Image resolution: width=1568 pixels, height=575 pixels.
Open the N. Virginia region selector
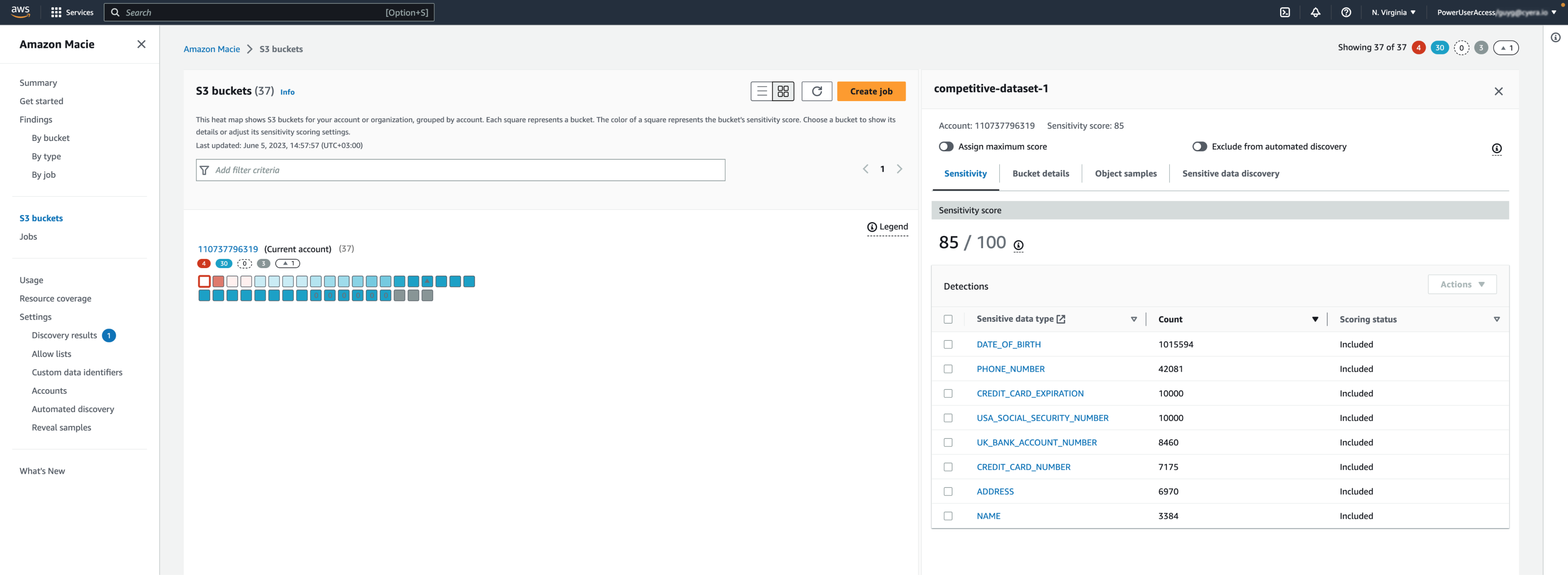click(x=1393, y=12)
